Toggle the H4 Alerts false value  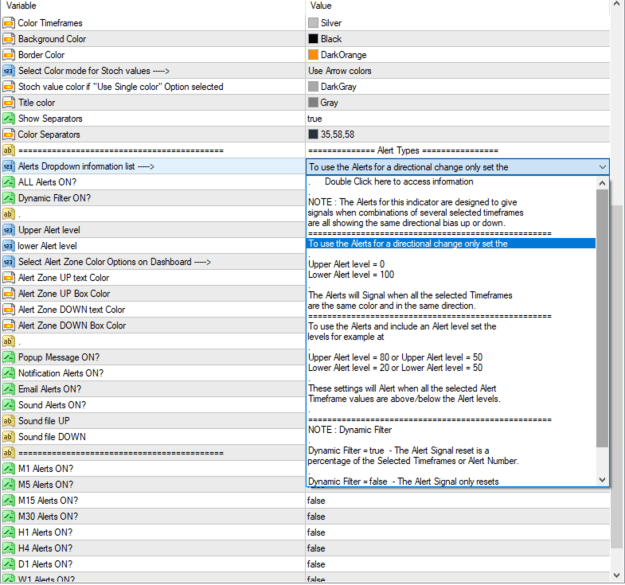pos(316,549)
